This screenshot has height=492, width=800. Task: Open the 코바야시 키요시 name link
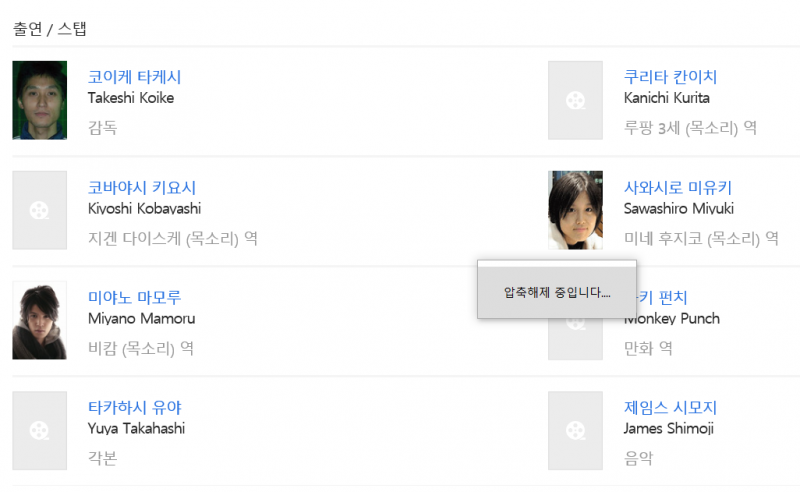[x=142, y=187]
